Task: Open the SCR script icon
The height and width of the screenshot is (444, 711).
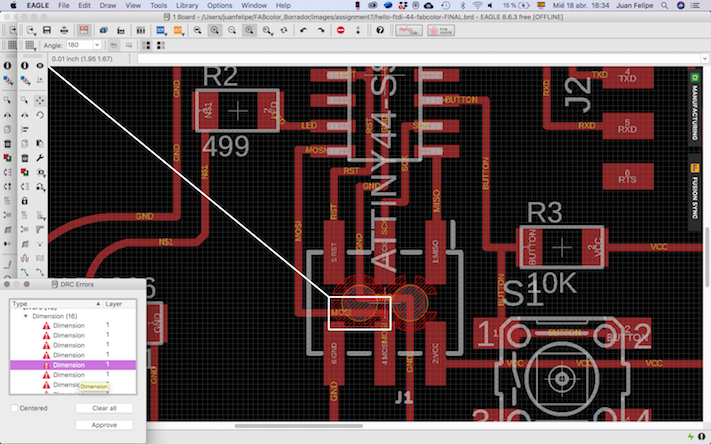Action: (x=161, y=30)
